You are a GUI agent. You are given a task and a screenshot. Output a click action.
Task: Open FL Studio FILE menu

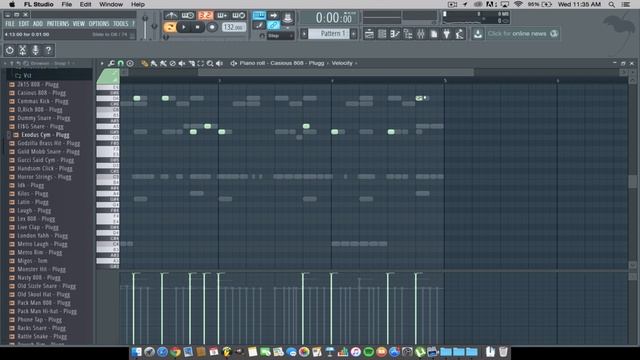pyautogui.click(x=10, y=24)
